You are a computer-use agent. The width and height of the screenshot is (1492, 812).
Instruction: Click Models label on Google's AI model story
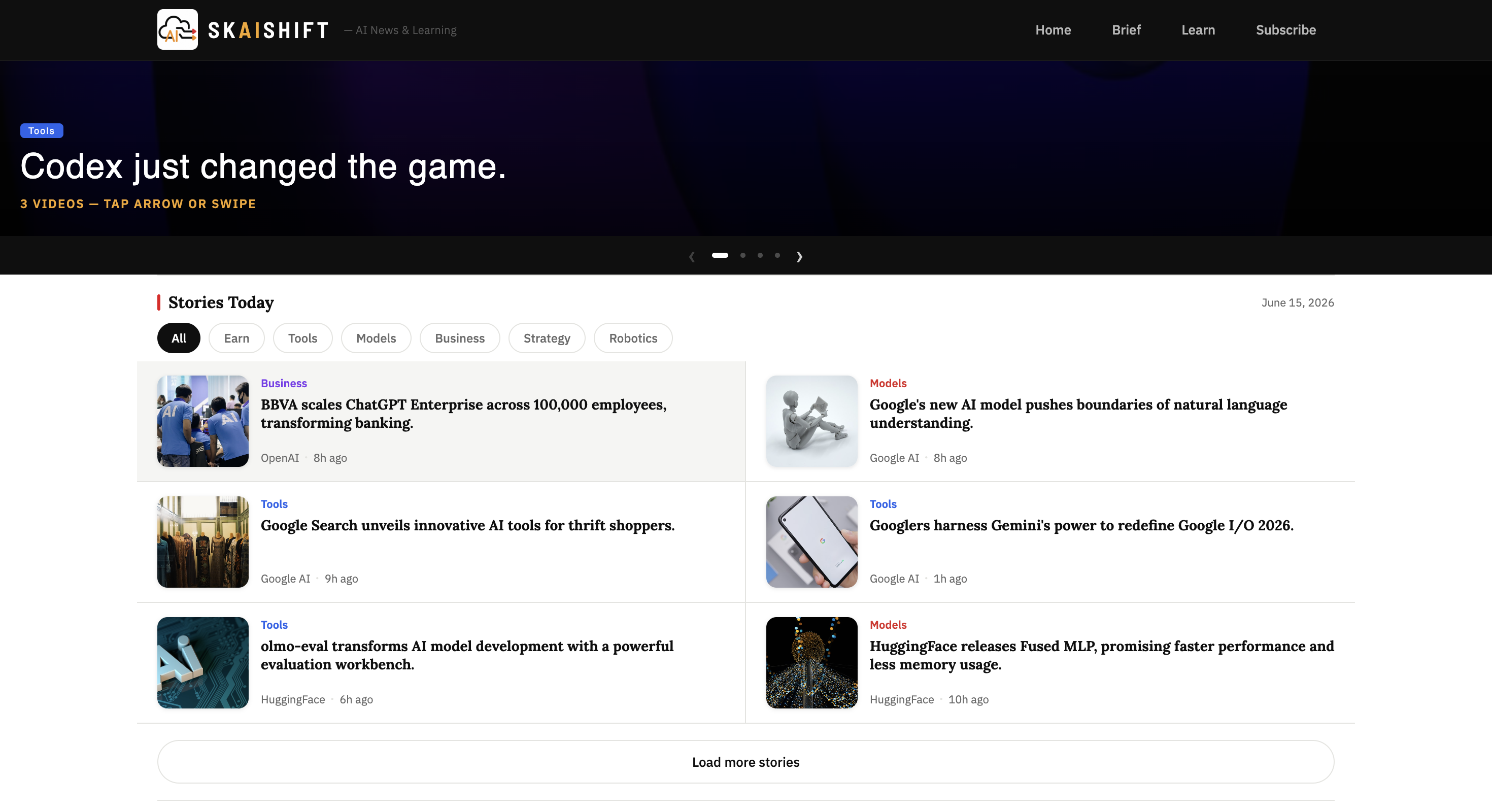(888, 383)
